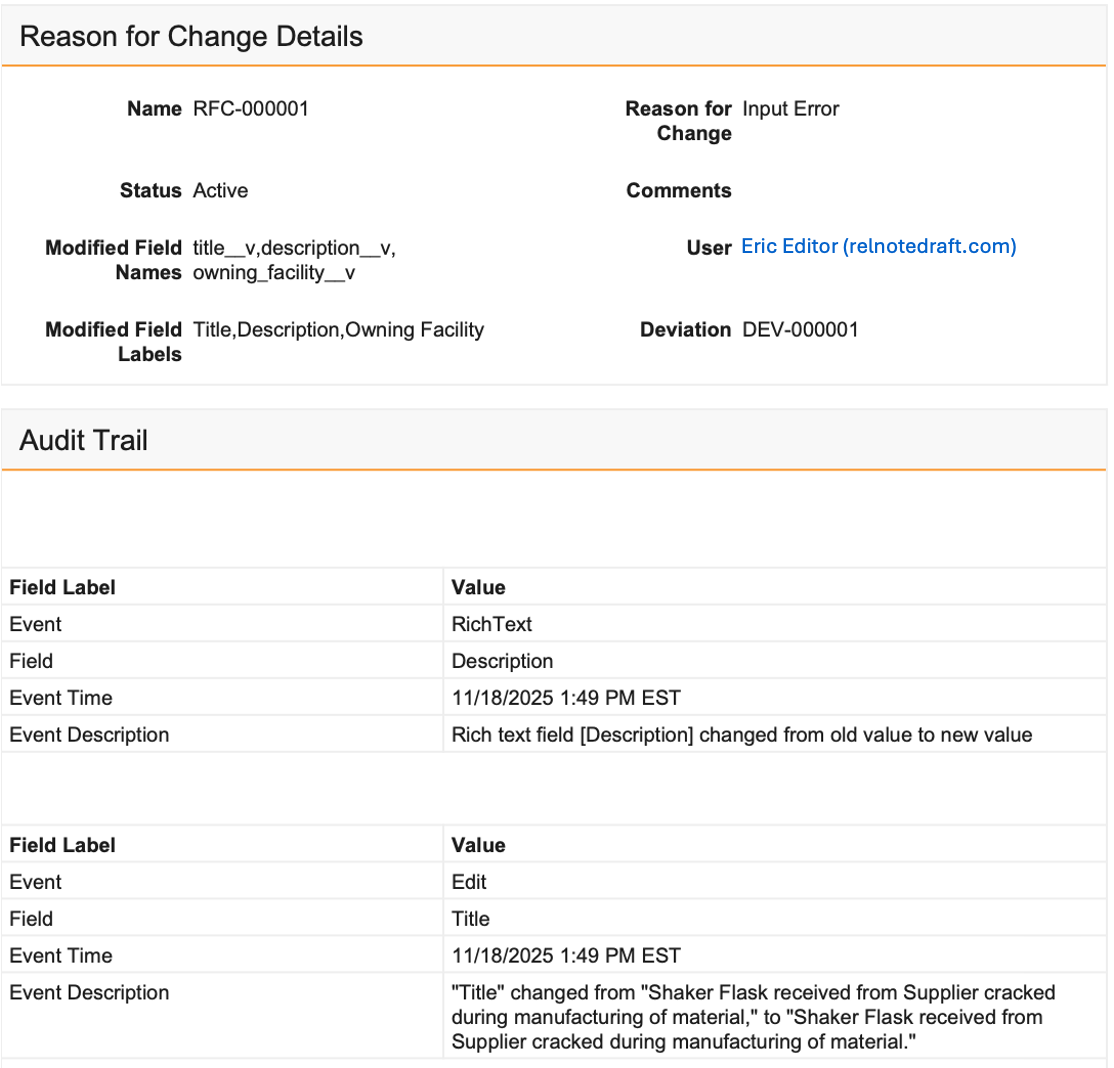Click the Rich text field changed description
This screenshot has width=1114, height=1068.
[741, 735]
